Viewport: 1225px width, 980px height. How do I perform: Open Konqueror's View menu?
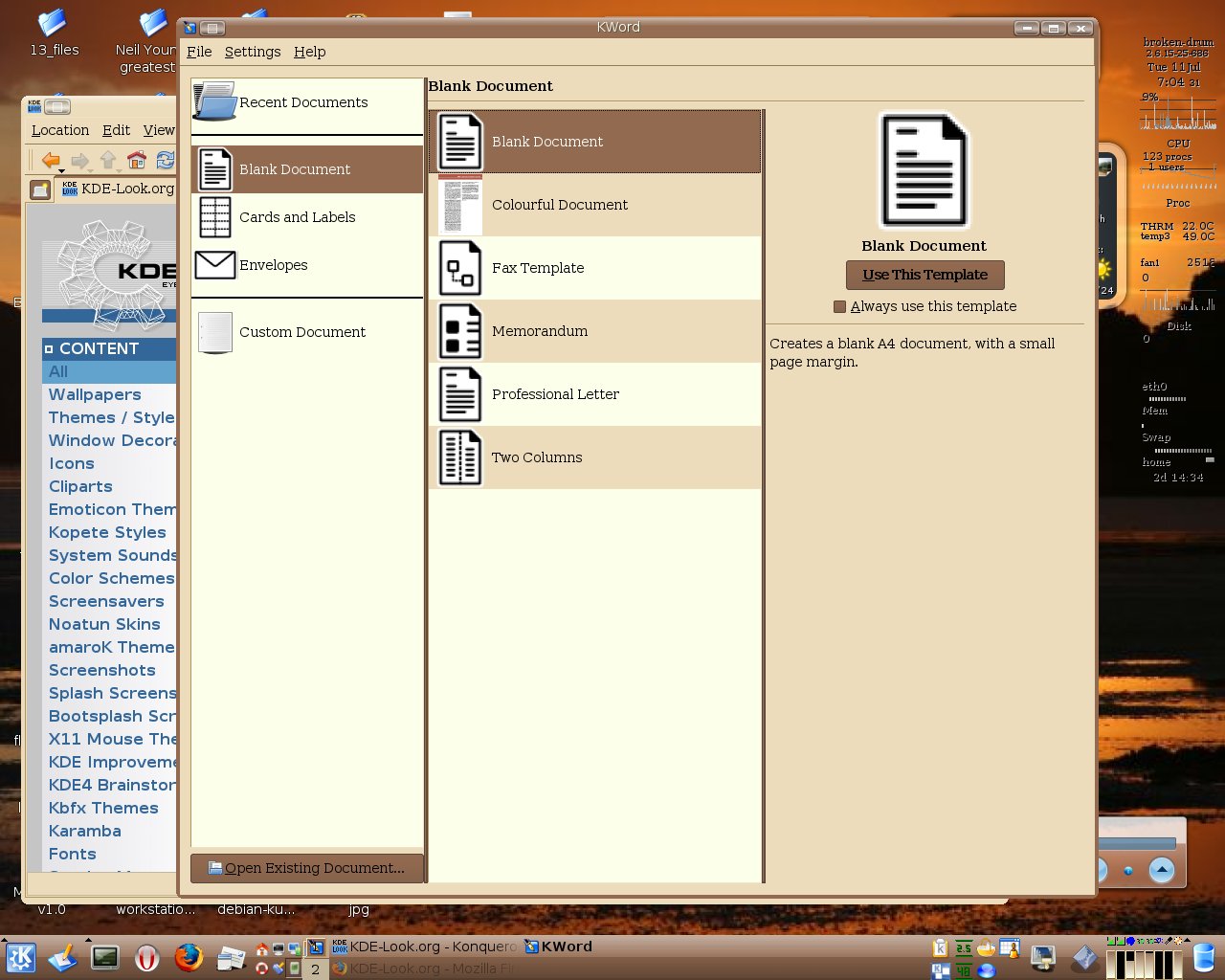pos(159,130)
